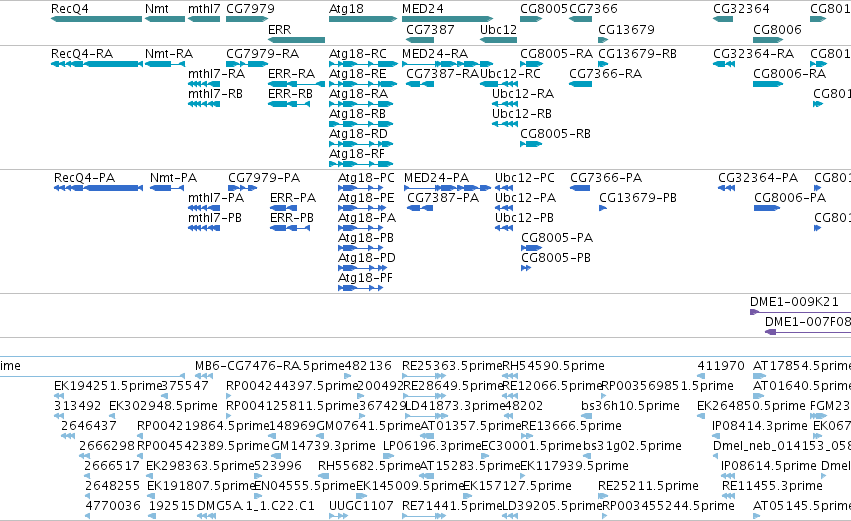Click the bs36h10.5prime EST label
This screenshot has width=851, height=521.
[630, 406]
